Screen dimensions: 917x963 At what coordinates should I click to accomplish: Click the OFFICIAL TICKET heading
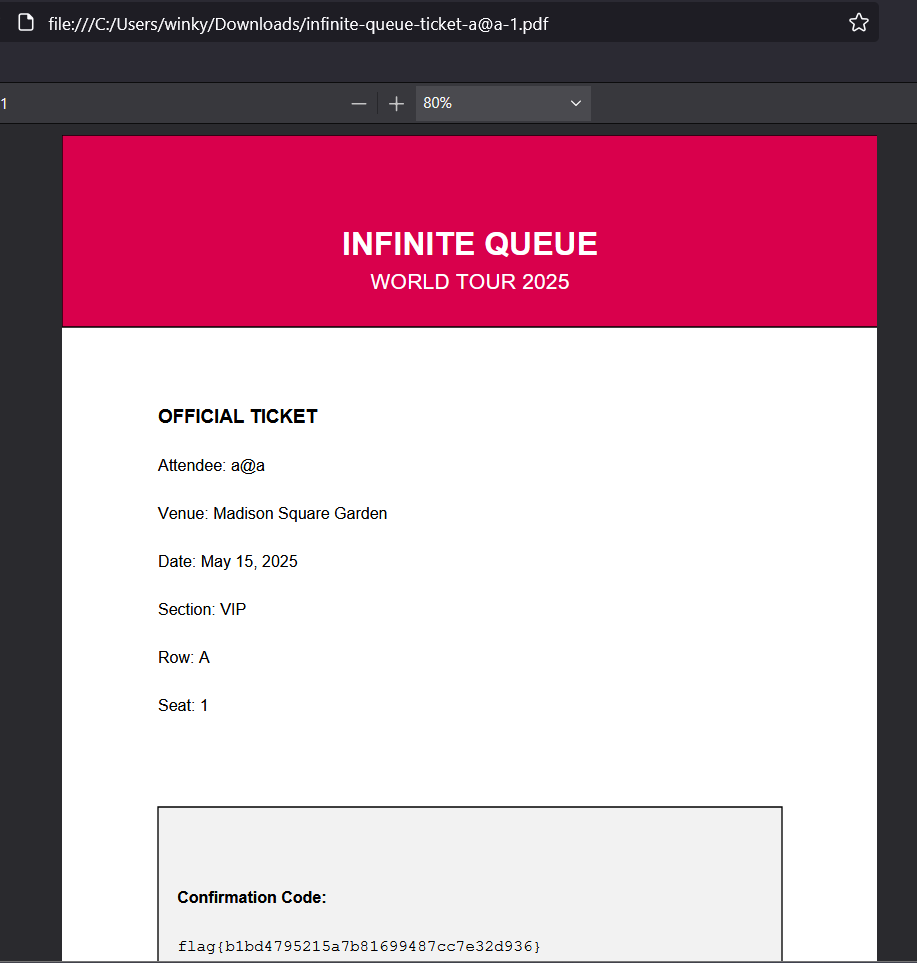point(237,417)
